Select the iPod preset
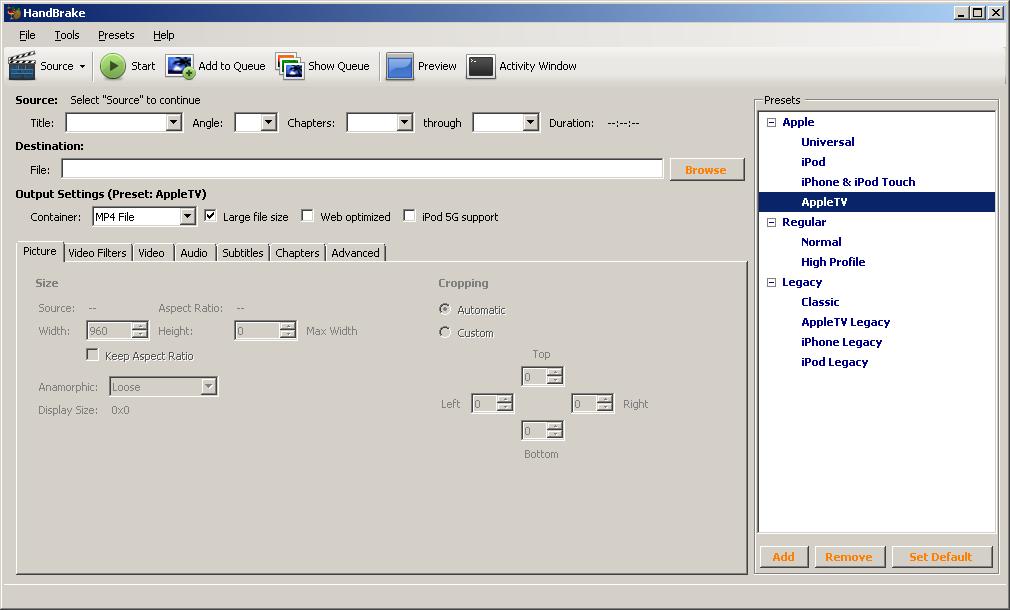 coord(813,162)
